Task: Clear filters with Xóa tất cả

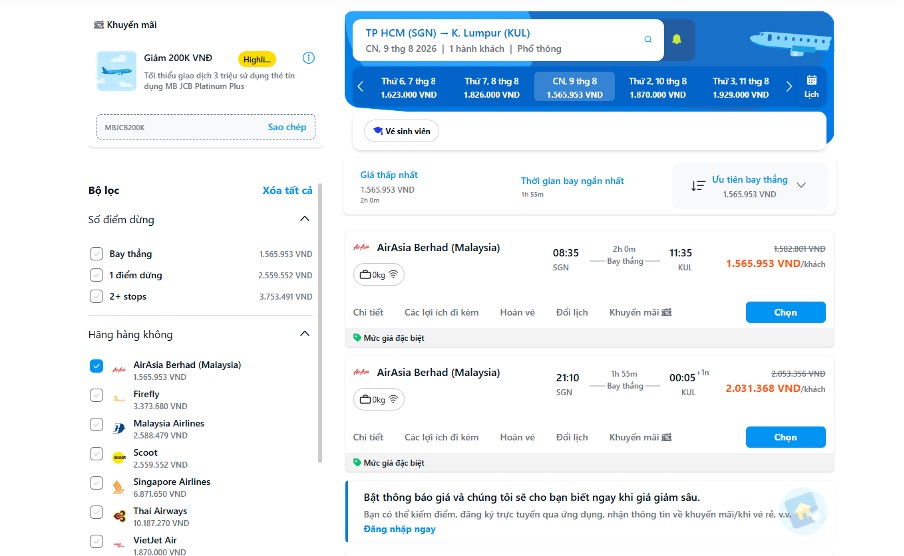Action: point(287,190)
